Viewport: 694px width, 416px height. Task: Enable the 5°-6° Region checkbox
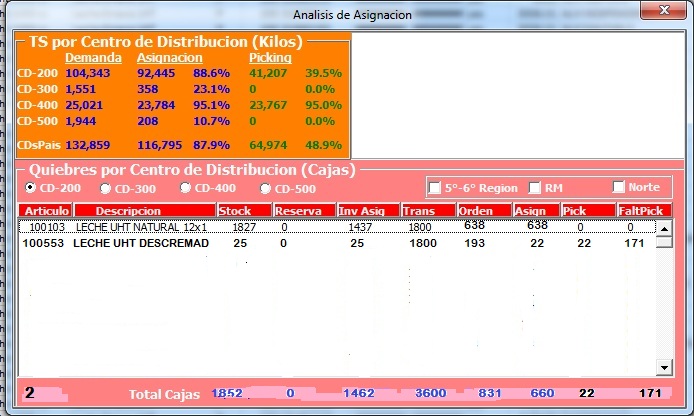tap(435, 188)
